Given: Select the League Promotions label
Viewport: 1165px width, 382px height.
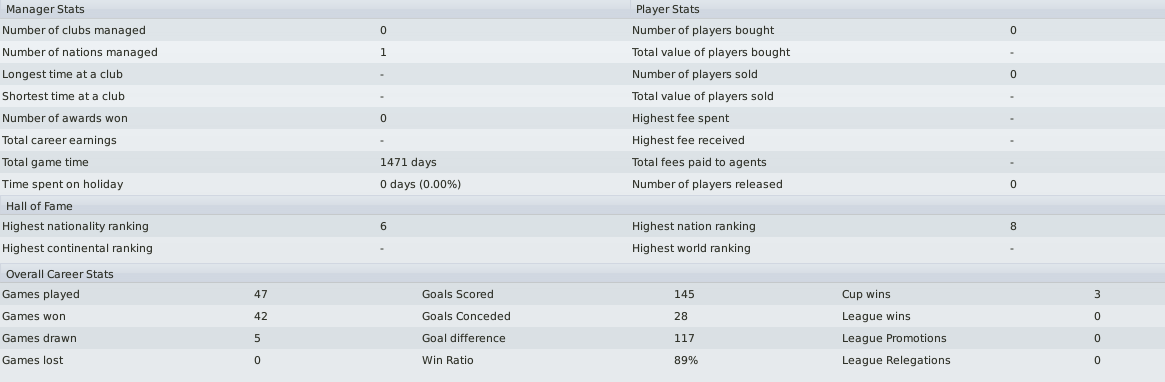Looking at the screenshot, I should click(894, 338).
